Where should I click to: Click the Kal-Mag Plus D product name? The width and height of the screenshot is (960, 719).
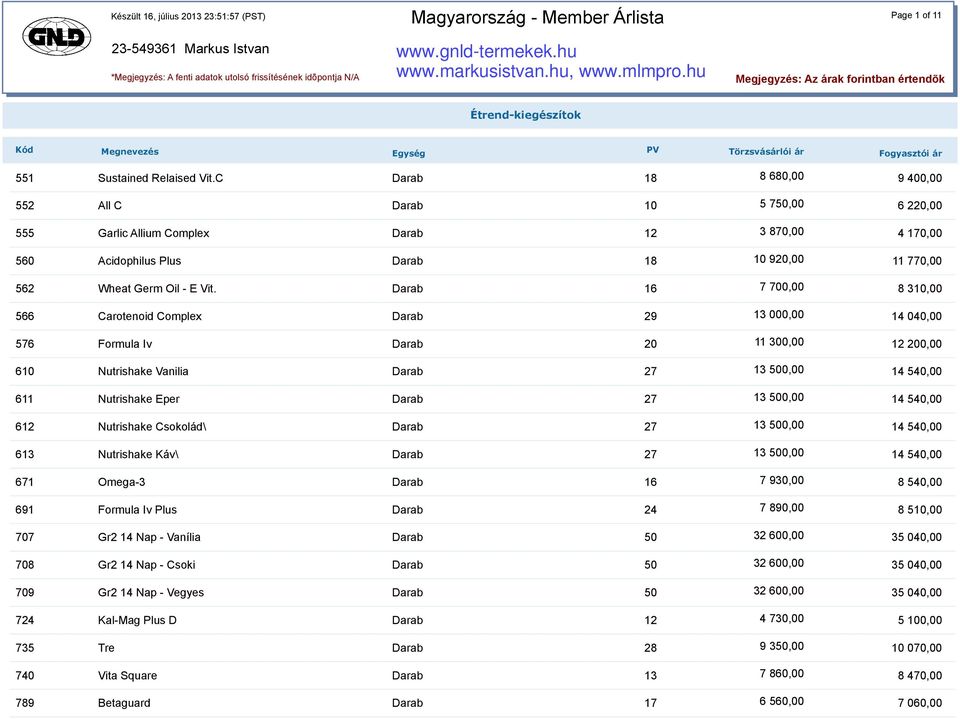137,620
